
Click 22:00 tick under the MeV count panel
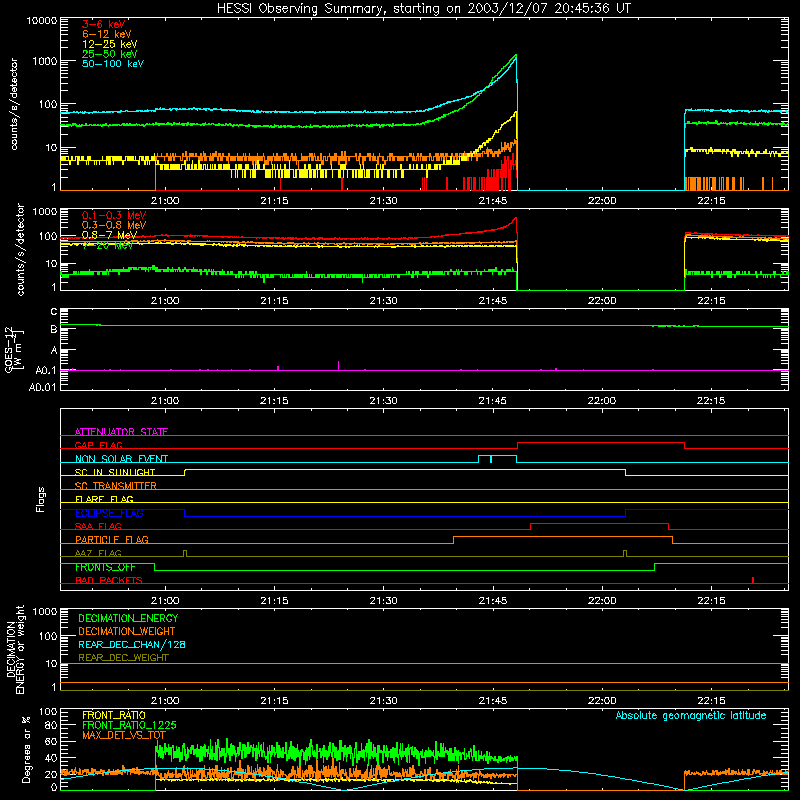[x=602, y=301]
